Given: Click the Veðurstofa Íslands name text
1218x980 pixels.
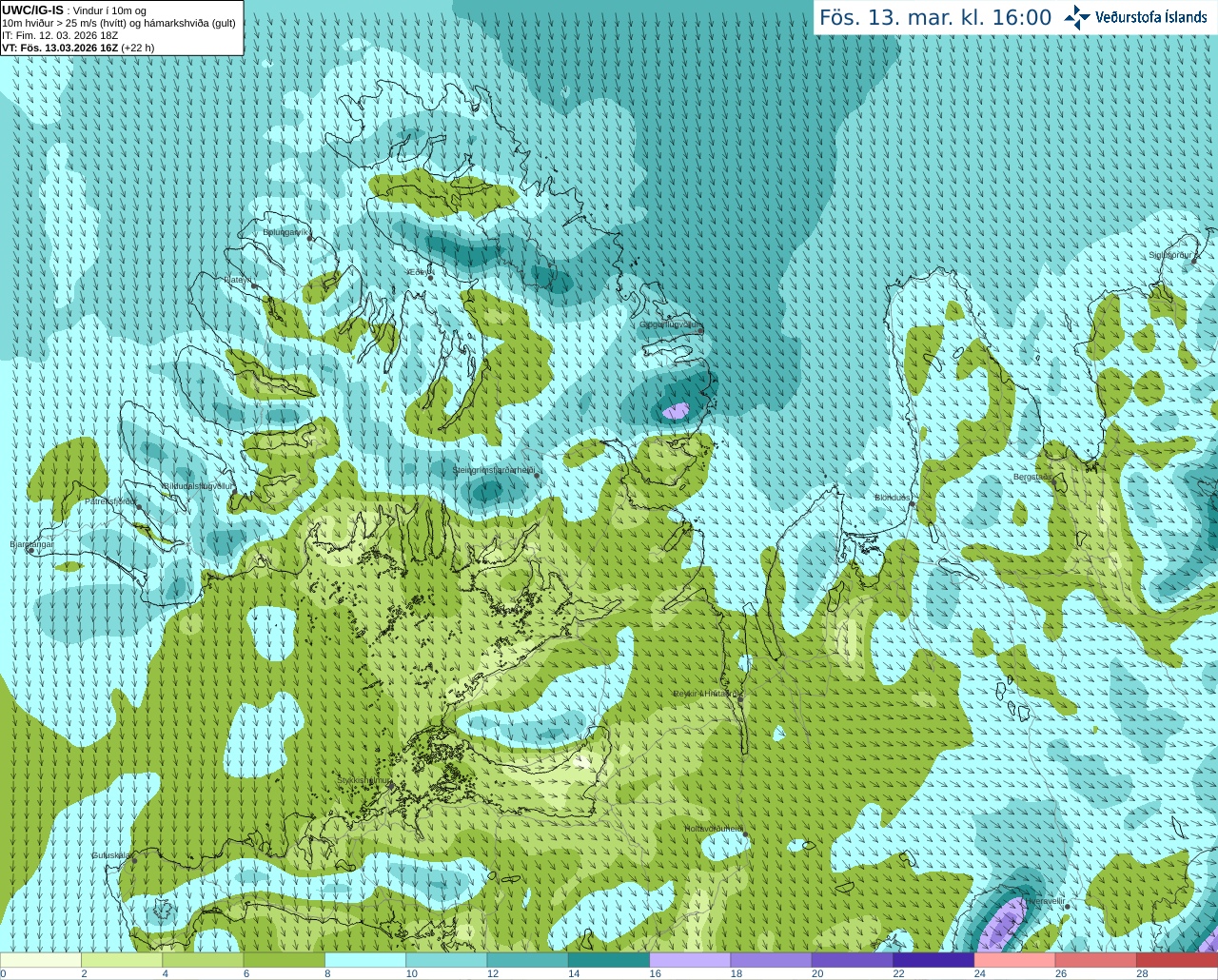Looking at the screenshot, I should pyautogui.click(x=1150, y=17).
